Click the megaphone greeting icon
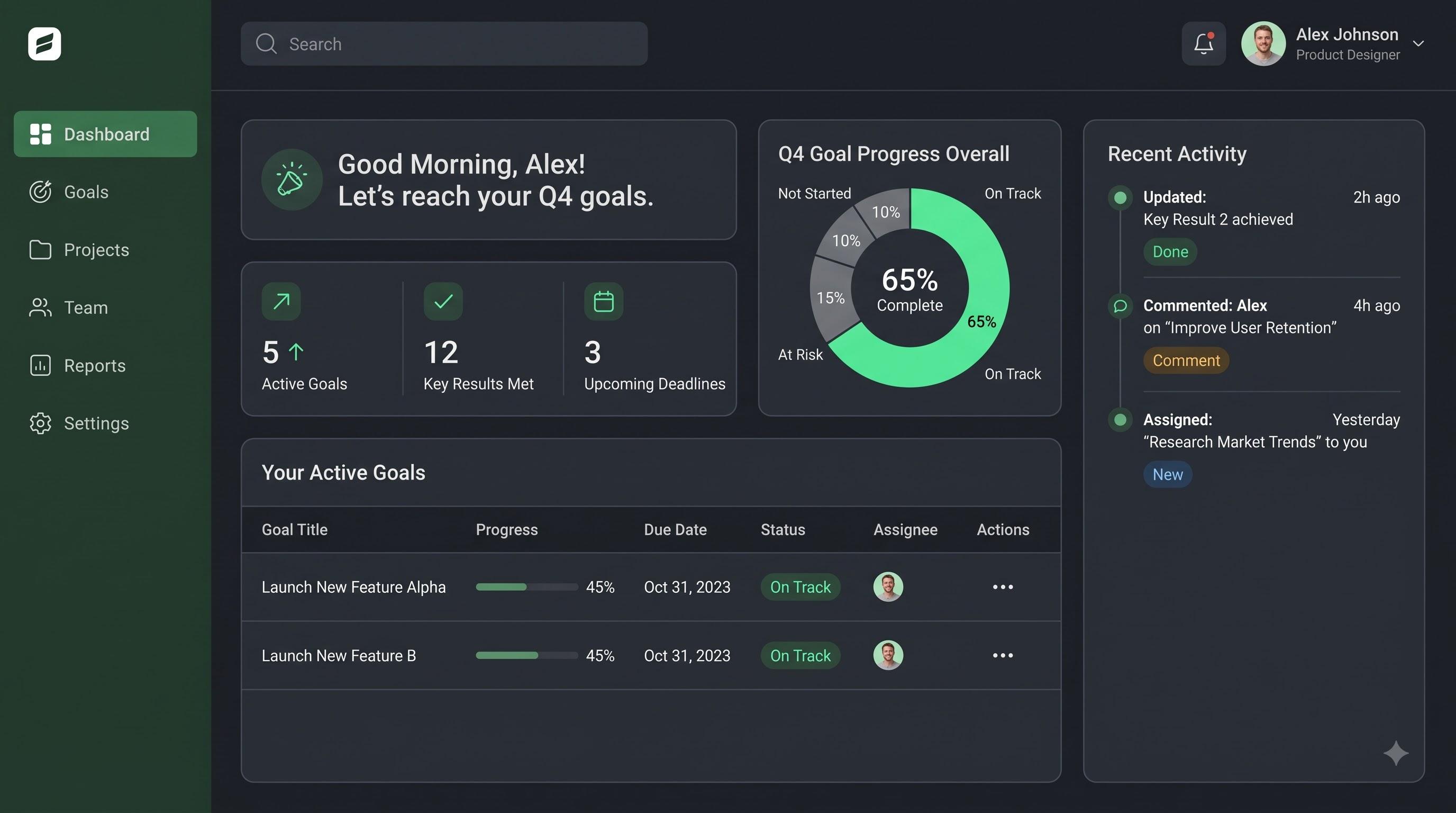Screen dimensions: 1456x813 (x=292, y=180)
